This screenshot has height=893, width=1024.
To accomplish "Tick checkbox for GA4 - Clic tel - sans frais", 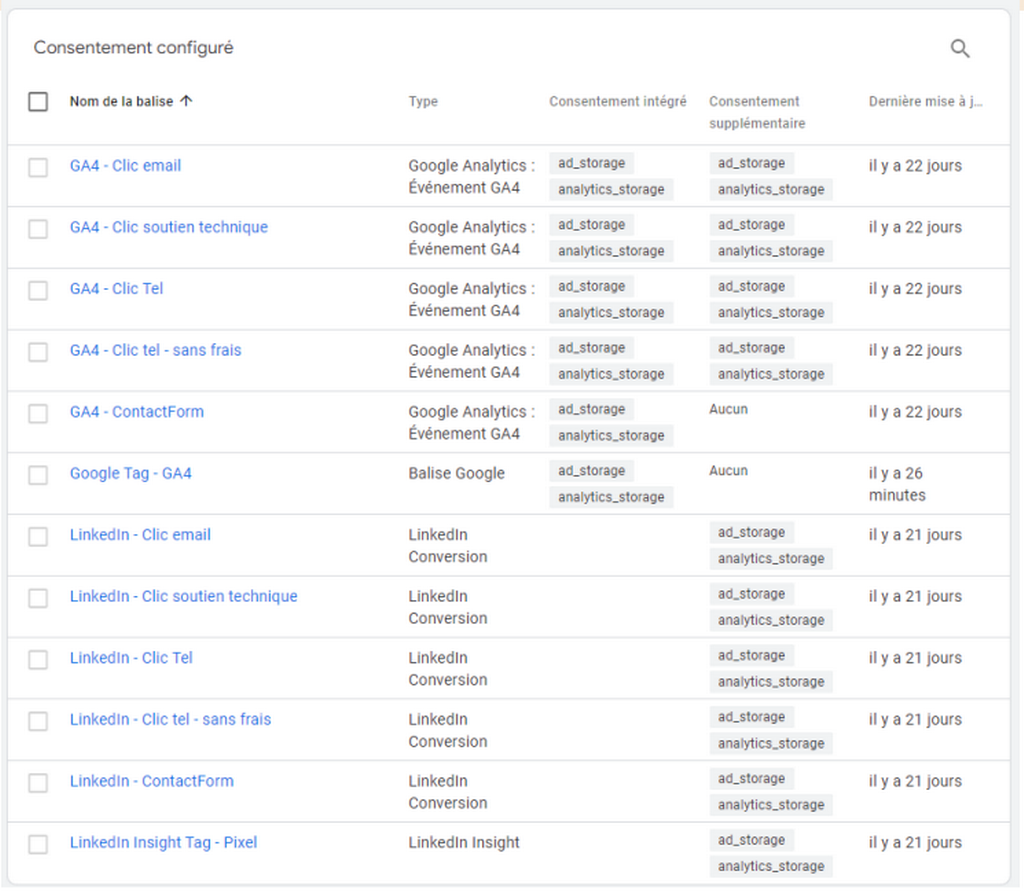I will [x=38, y=351].
